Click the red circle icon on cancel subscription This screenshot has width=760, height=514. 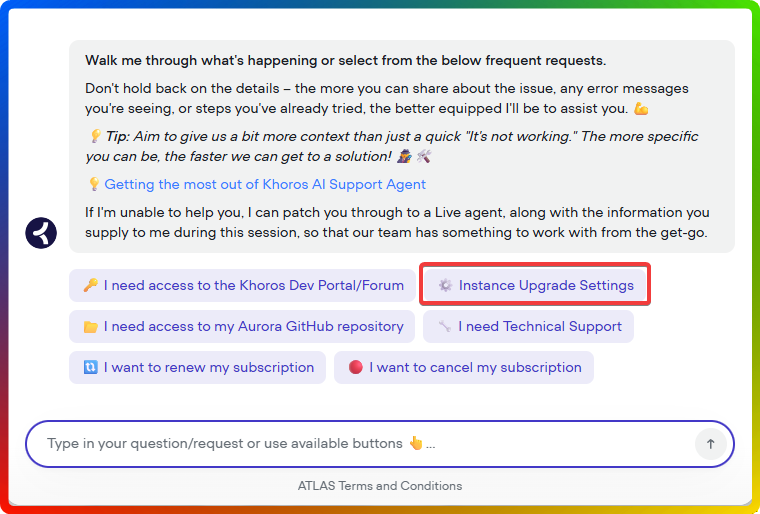point(355,367)
